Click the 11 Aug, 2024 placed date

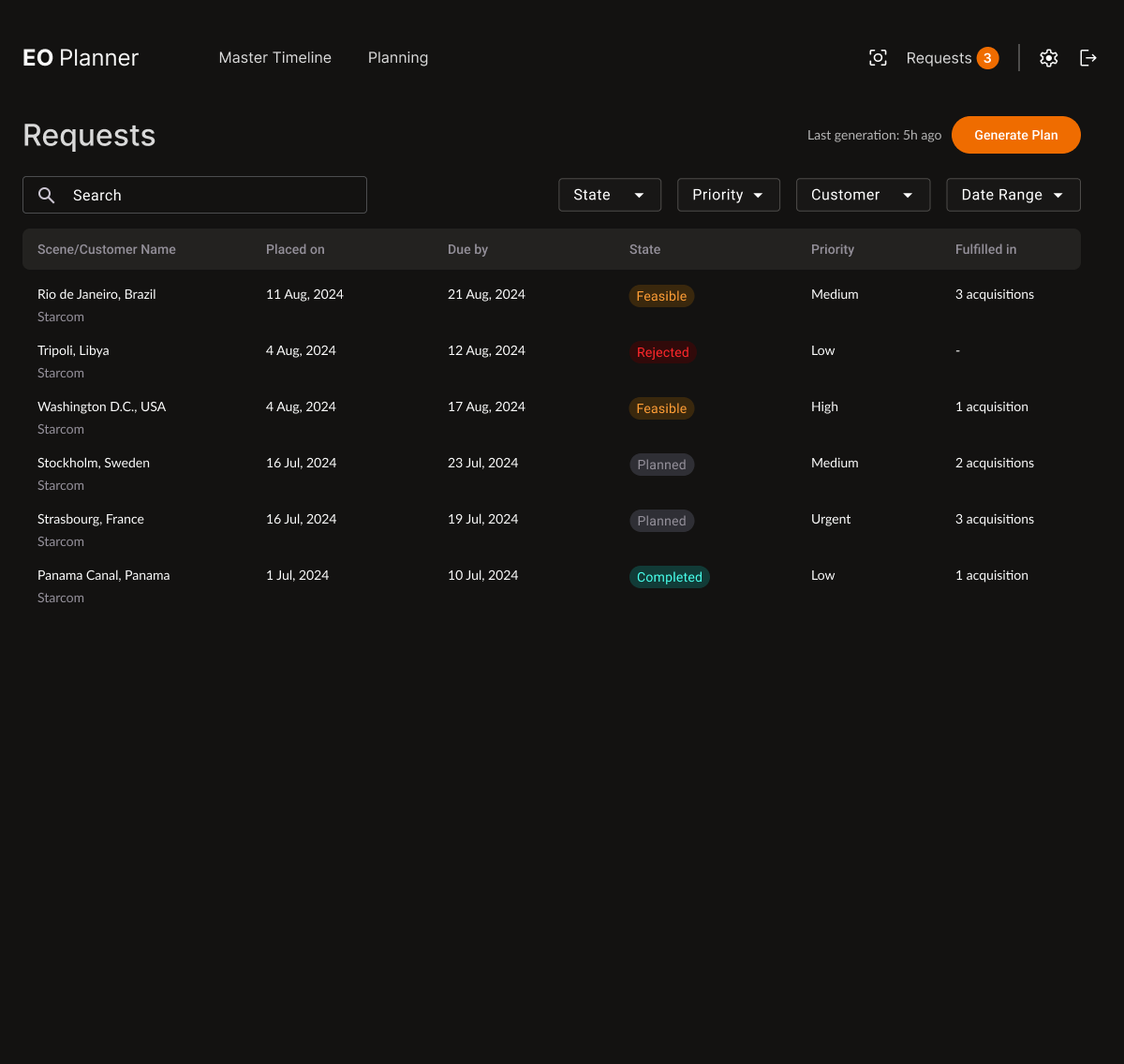pyautogui.click(x=304, y=294)
